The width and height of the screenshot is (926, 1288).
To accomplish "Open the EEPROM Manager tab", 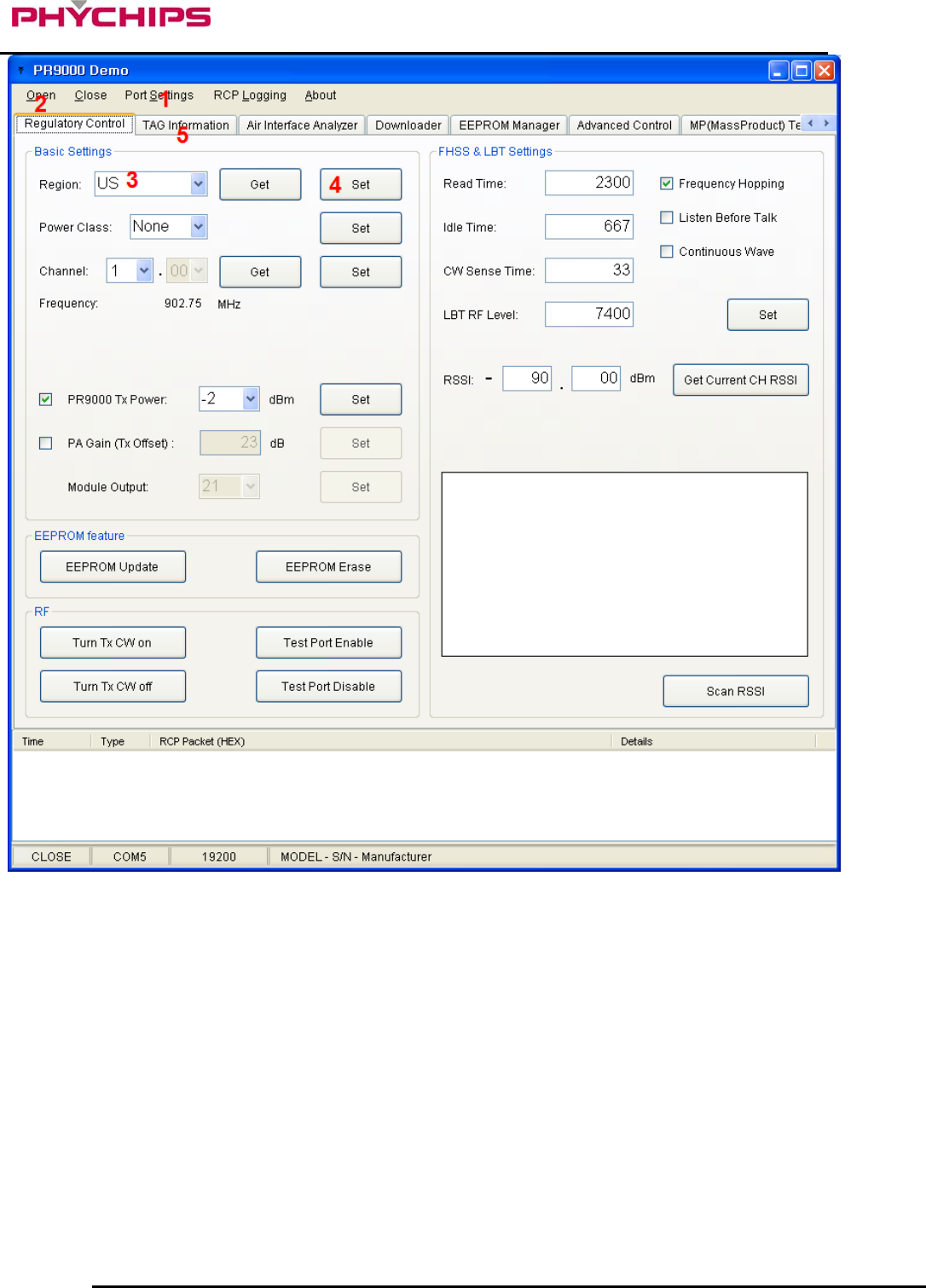I will click(509, 125).
